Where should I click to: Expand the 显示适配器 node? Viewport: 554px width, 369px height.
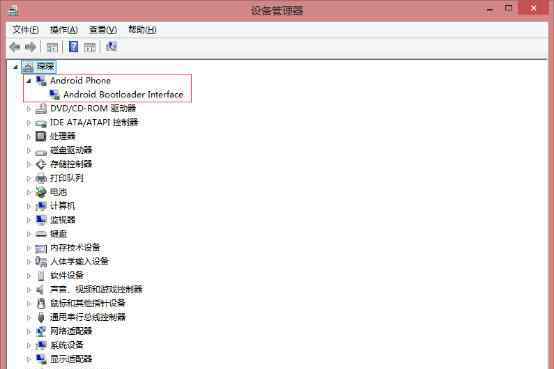pyautogui.click(x=29, y=359)
